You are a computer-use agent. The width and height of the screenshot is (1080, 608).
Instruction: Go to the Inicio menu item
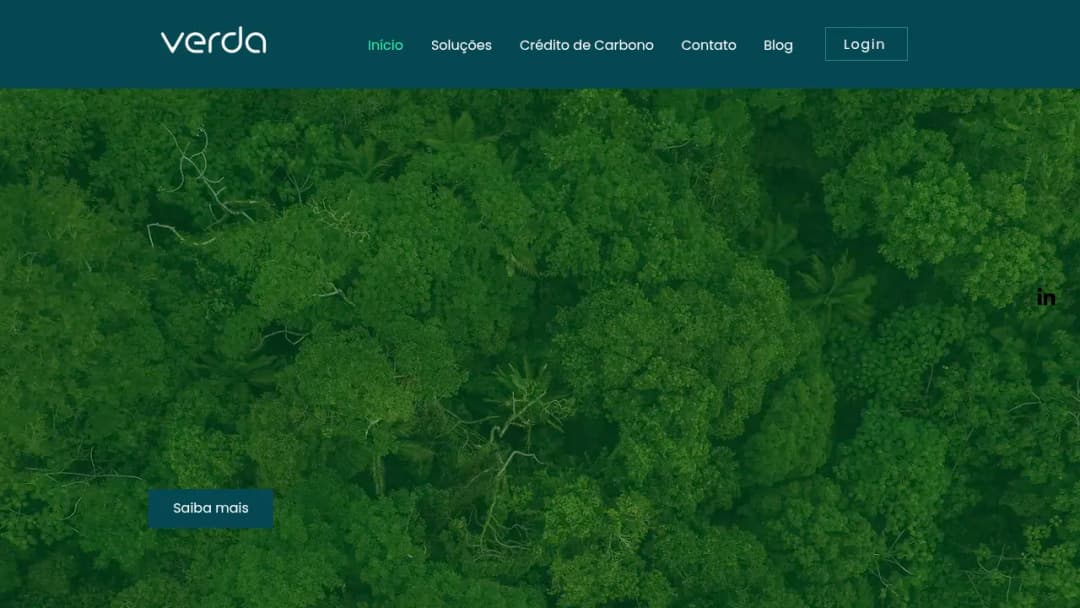point(385,45)
